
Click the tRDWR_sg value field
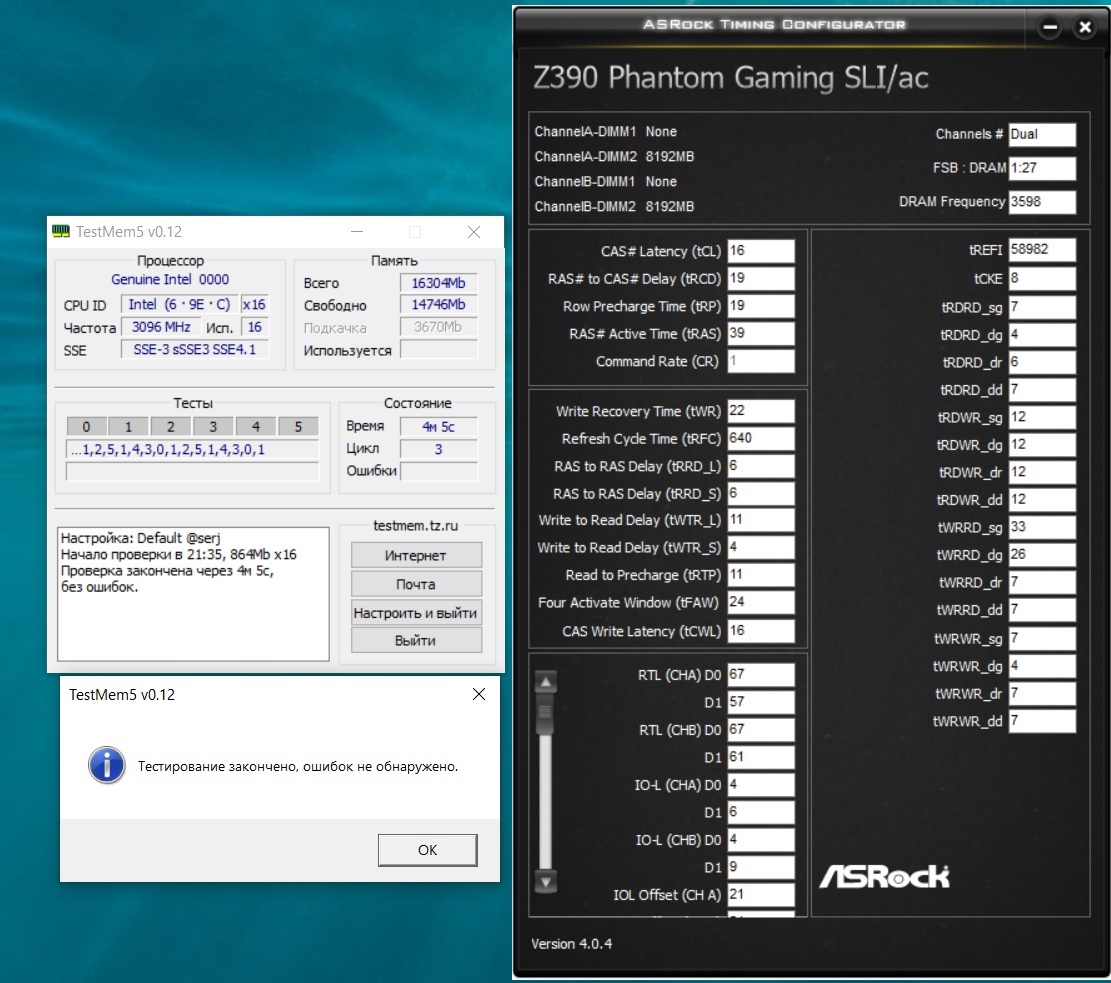pyautogui.click(x=1042, y=417)
